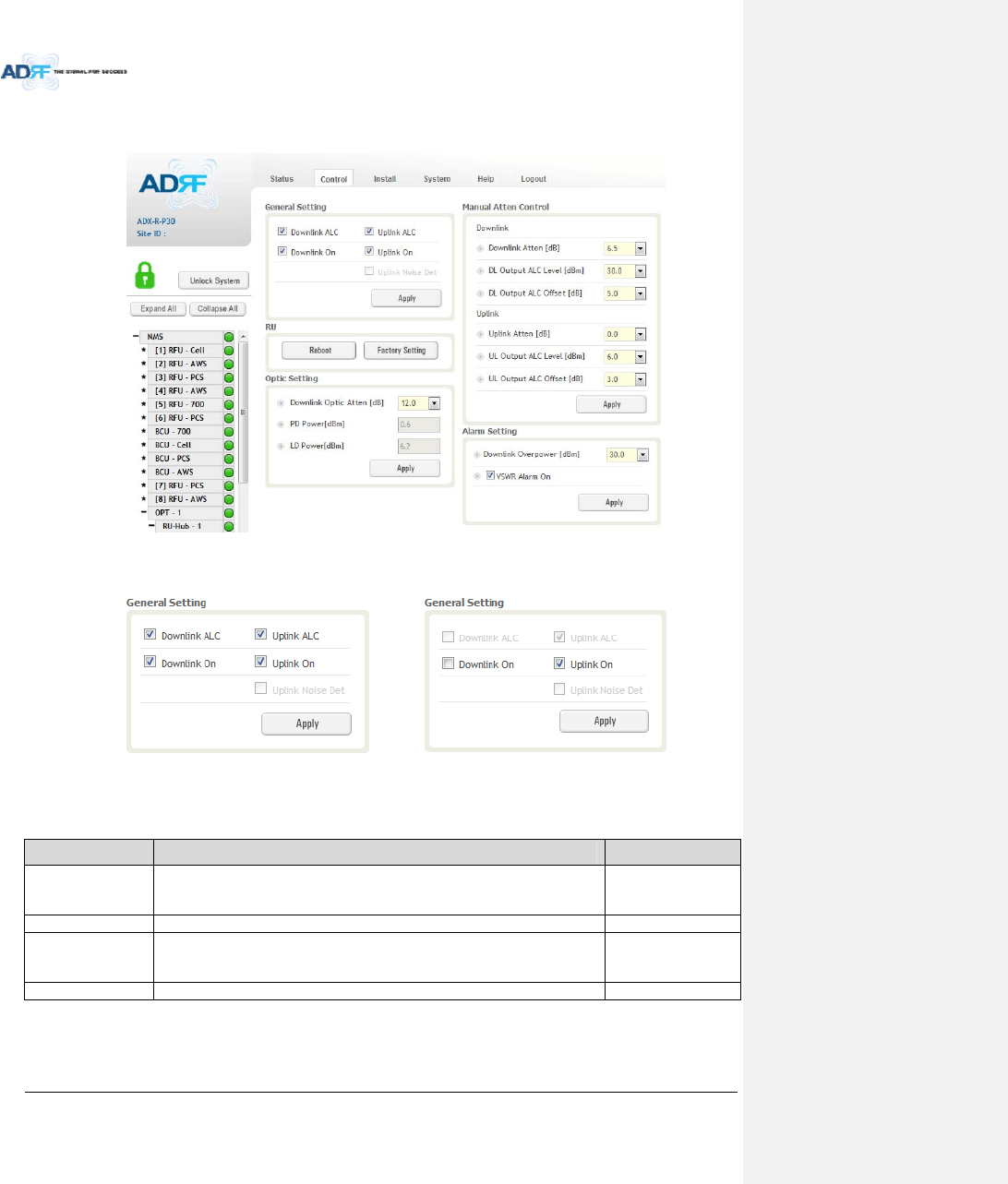The image size is (1008, 1184).
Task: Open the Uplink Atten [dB] dropdown showing 0.0
Action: pyautogui.click(x=641, y=334)
